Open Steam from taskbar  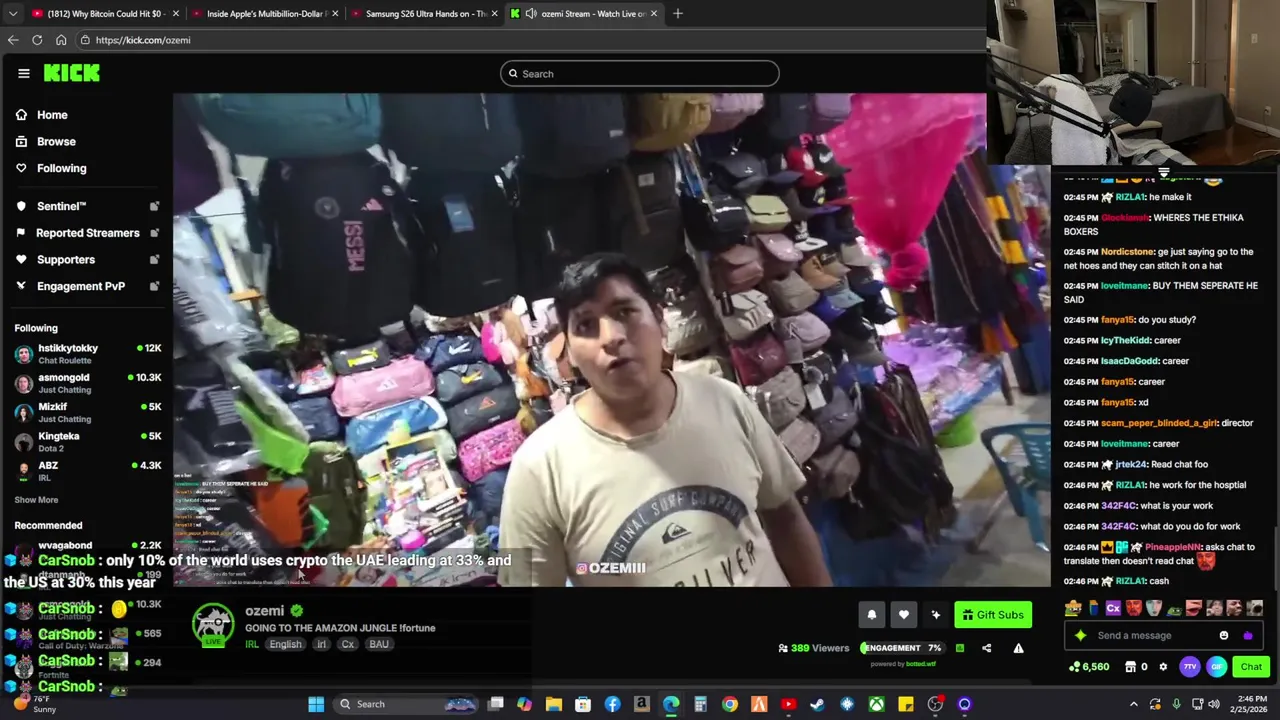coord(818,704)
